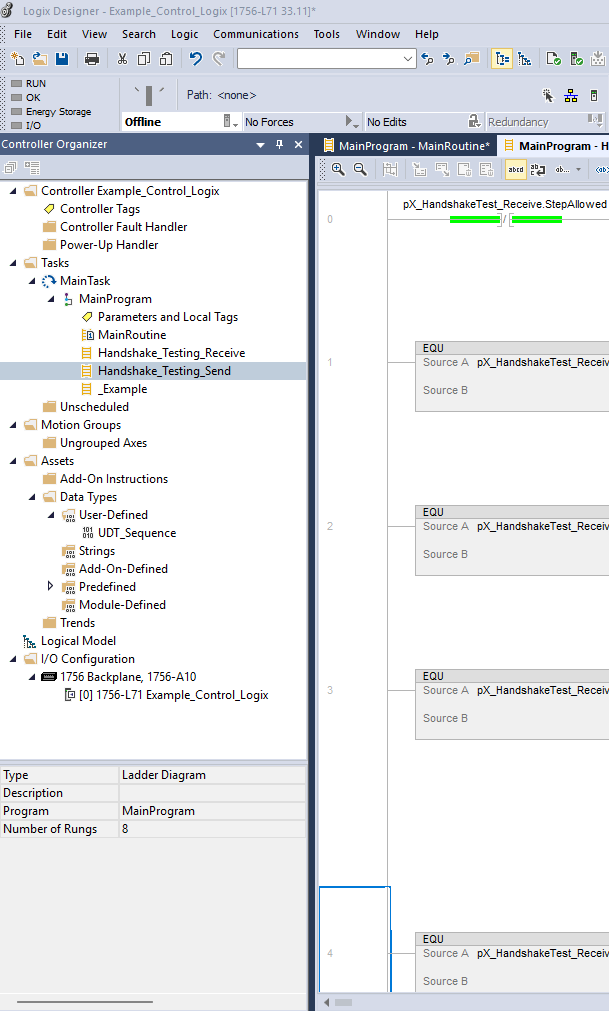Zoom in on the ladder editor
Screen dimensions: 609x1011
[x=338, y=170]
